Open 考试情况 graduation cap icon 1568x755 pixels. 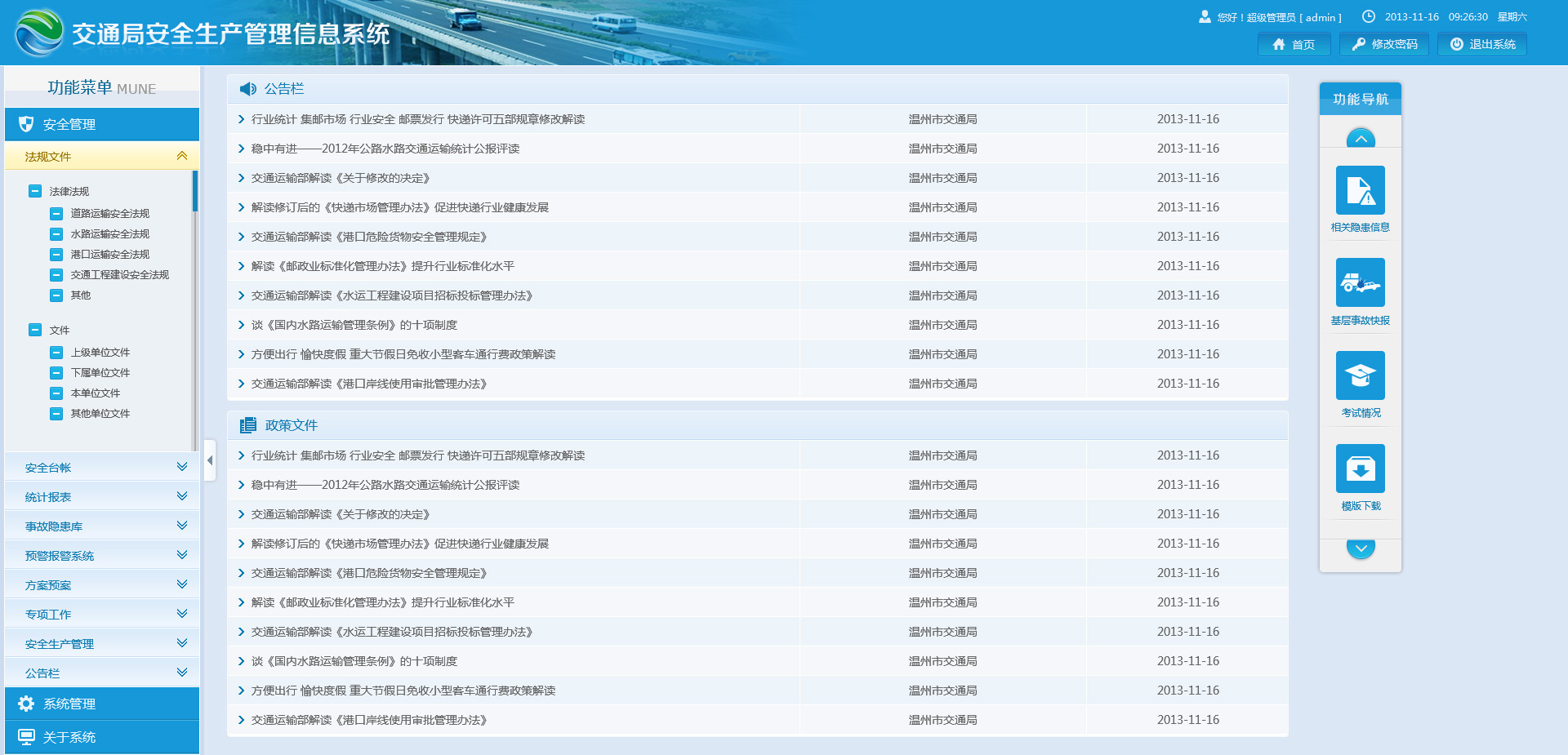tap(1360, 375)
